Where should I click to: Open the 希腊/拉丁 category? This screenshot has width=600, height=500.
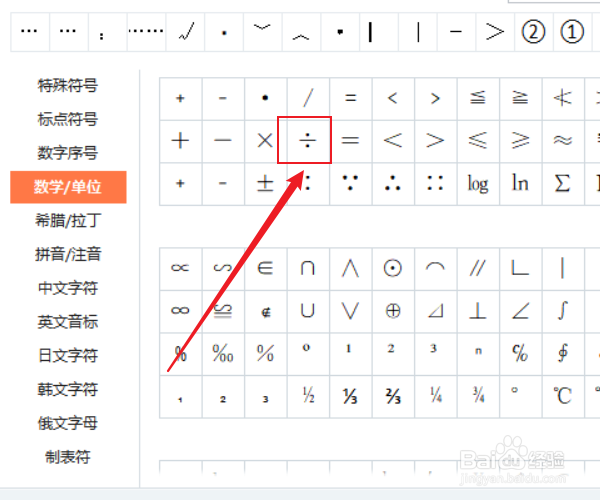click(68, 221)
